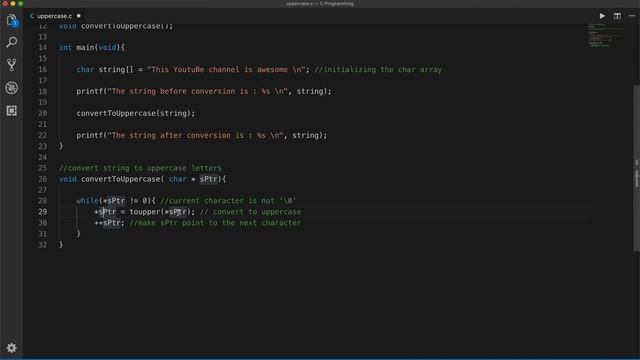The height and width of the screenshot is (360, 640).
Task: Click the code minimap preview
Action: 606,36
